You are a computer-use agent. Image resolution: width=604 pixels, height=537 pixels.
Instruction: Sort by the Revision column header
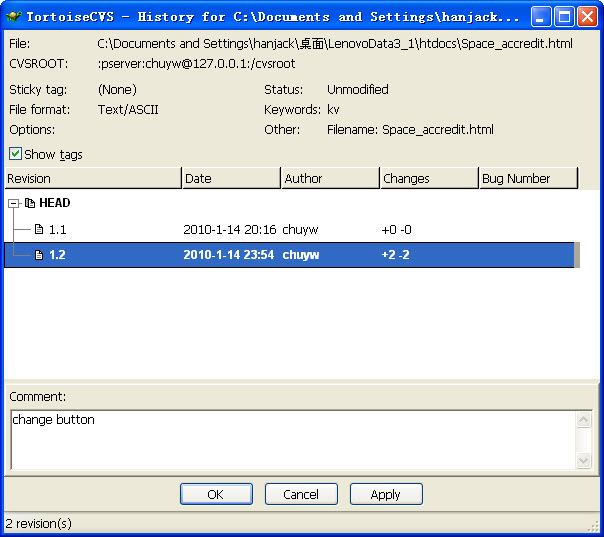(92, 178)
